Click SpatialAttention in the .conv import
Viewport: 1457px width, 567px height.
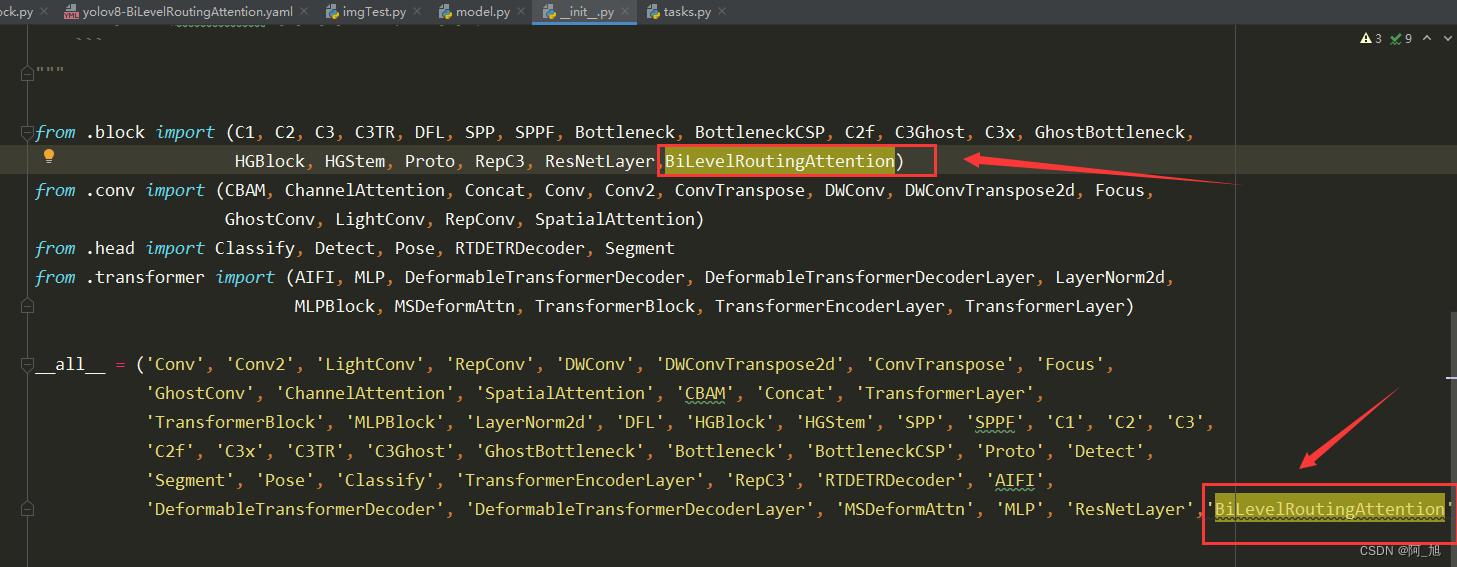pos(615,219)
